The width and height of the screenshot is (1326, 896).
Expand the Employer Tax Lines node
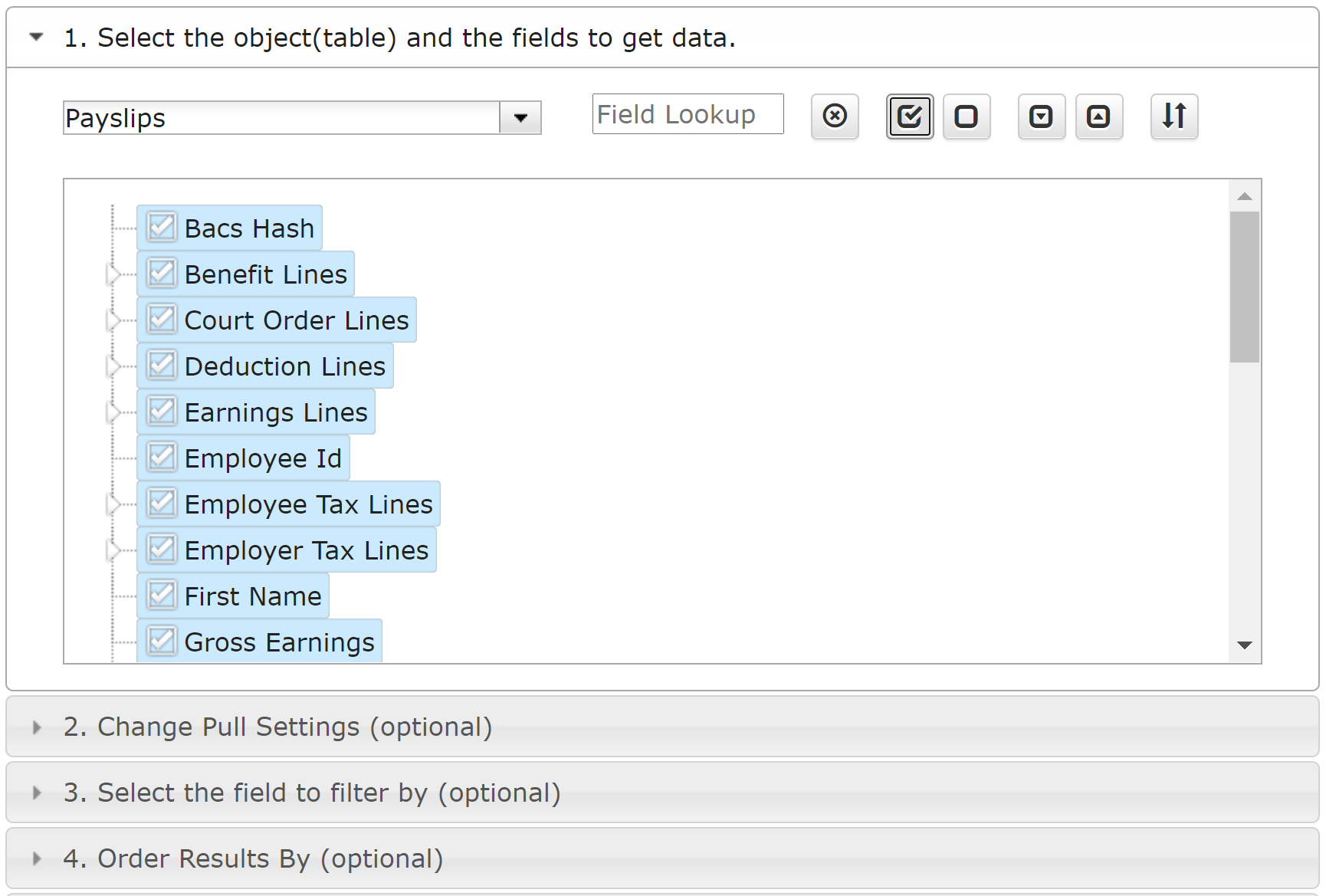[x=113, y=550]
